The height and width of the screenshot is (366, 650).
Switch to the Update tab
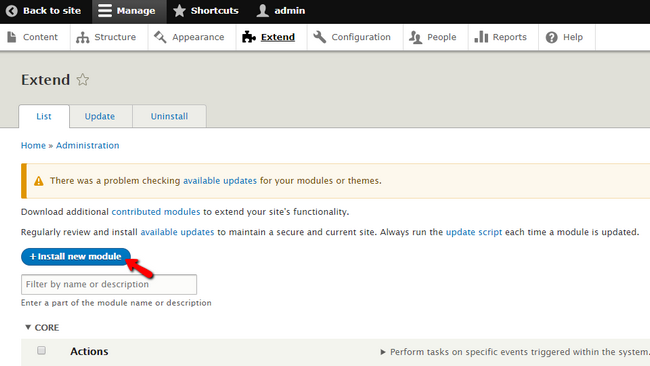tap(100, 116)
